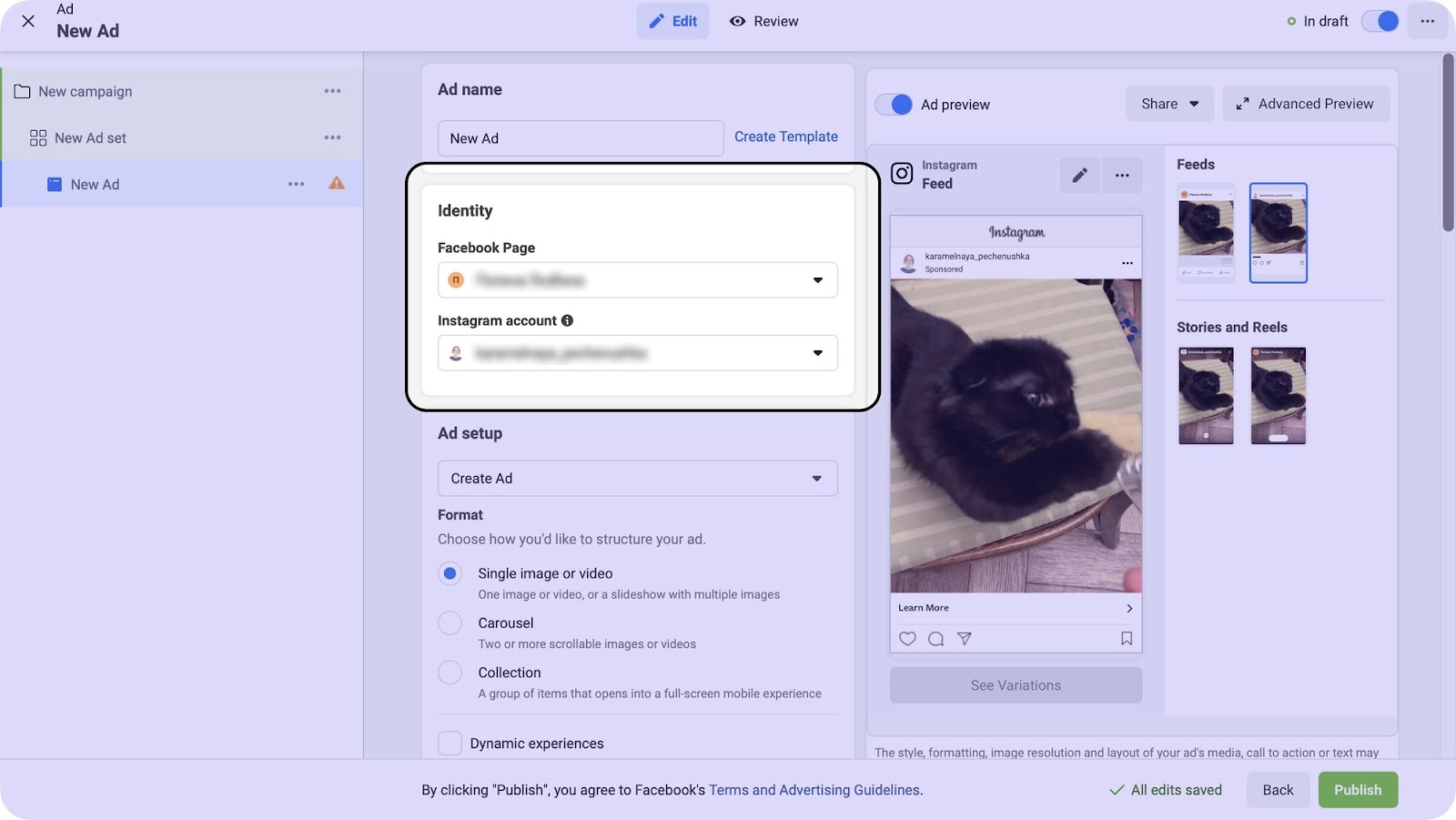Click the comment bubble icon in preview
This screenshot has height=820, width=1456.
[x=935, y=639]
